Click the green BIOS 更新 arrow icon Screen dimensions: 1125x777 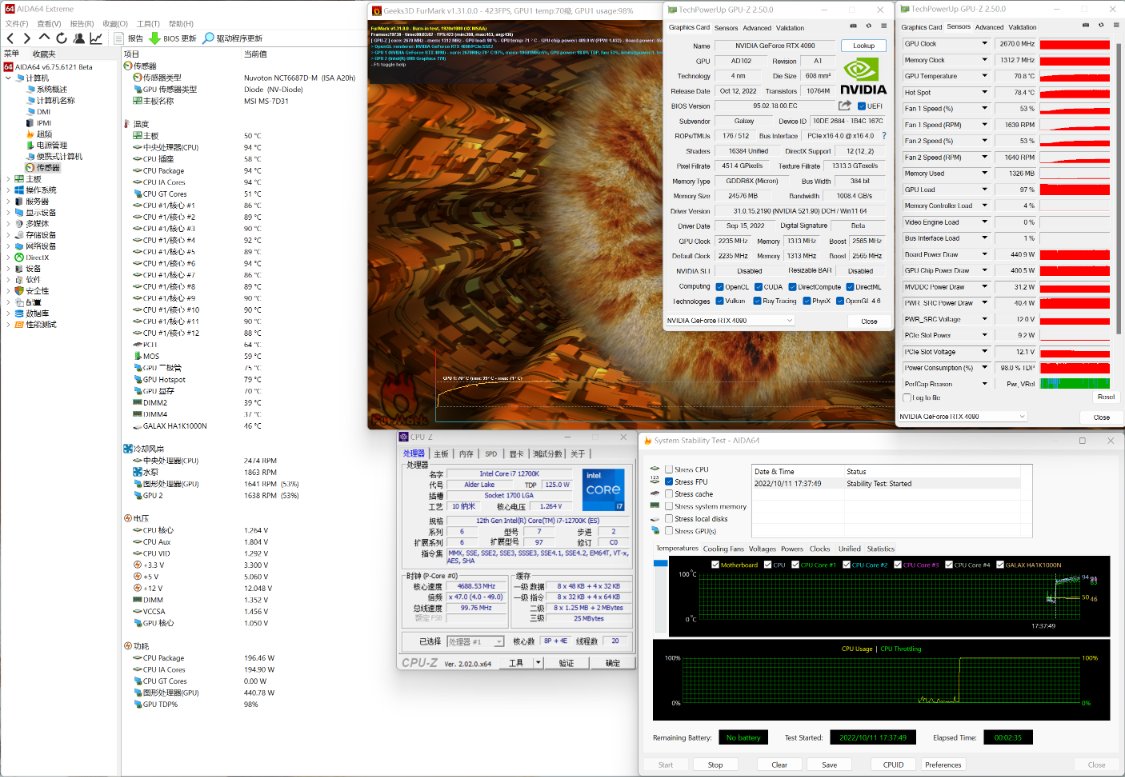coord(155,38)
